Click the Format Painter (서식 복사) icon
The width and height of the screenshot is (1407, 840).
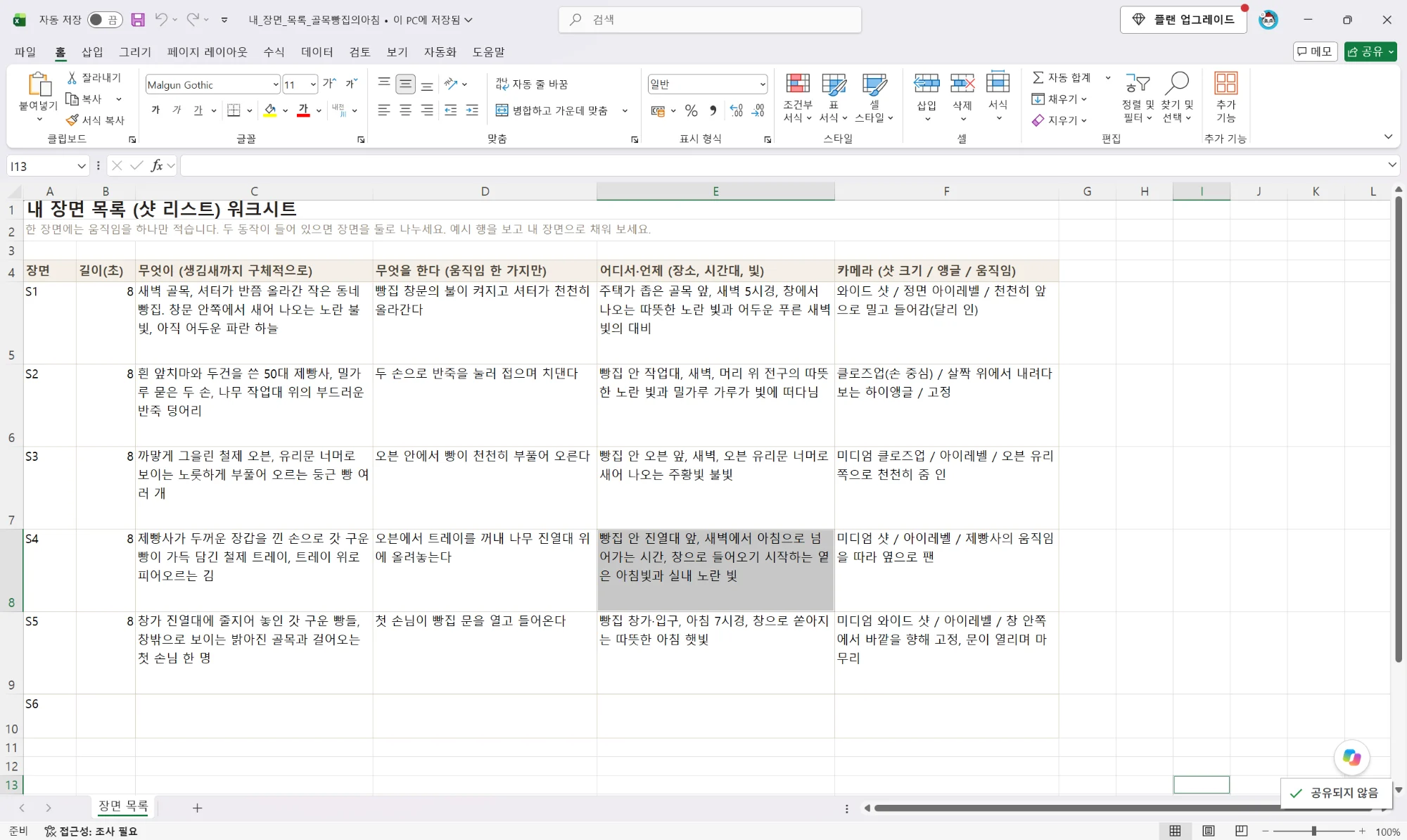[72, 120]
